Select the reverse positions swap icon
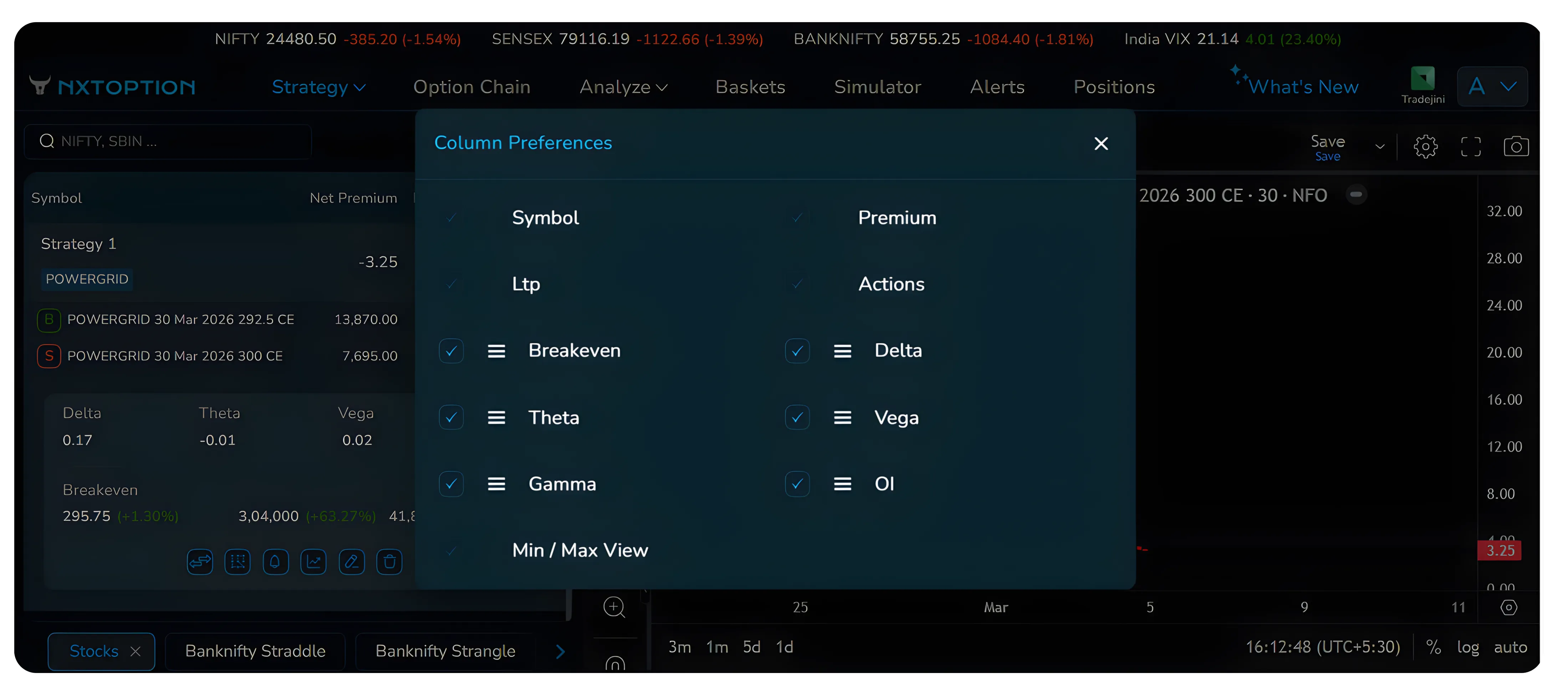1568x698 pixels. point(199,562)
